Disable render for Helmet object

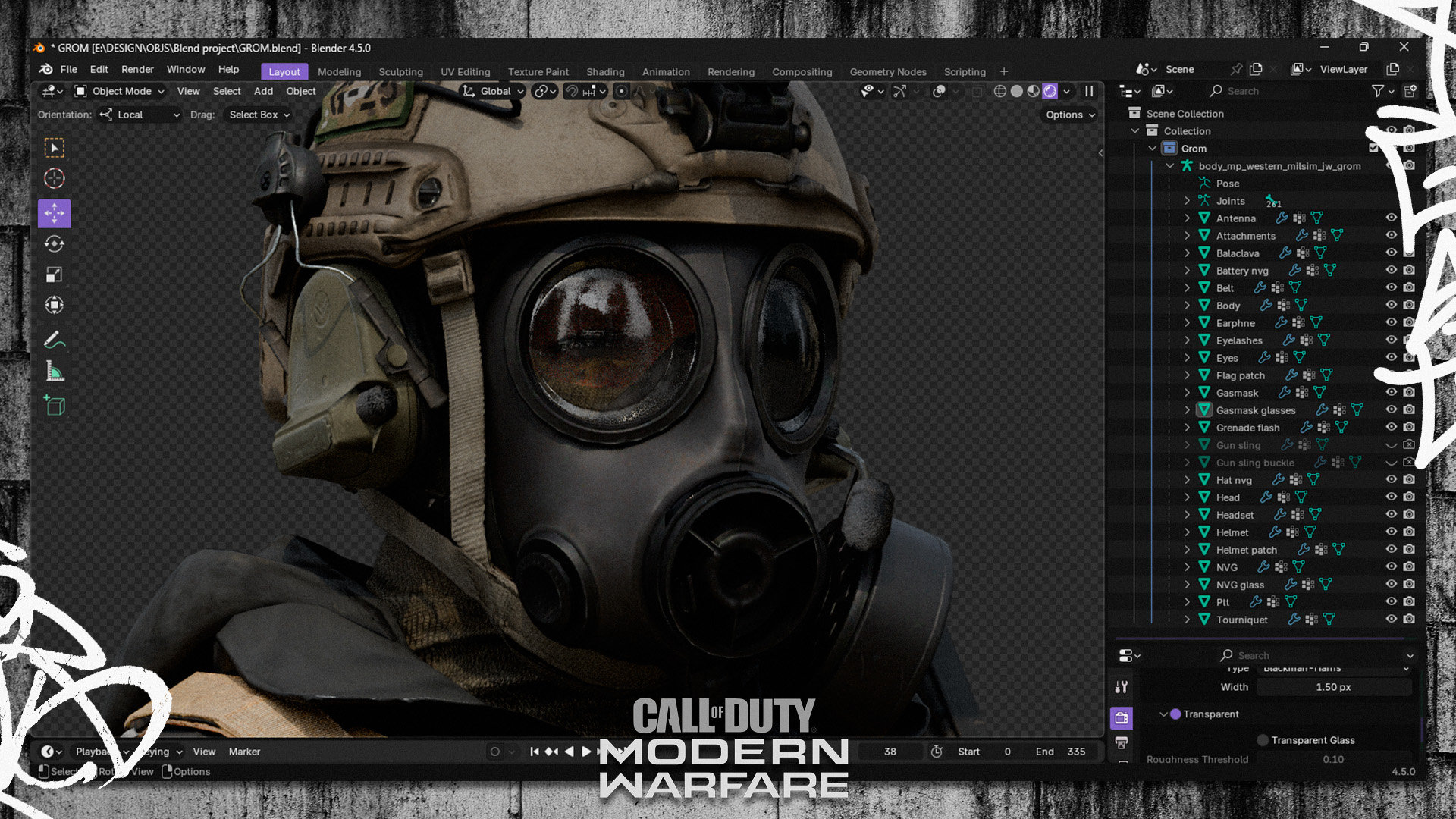tap(1409, 532)
